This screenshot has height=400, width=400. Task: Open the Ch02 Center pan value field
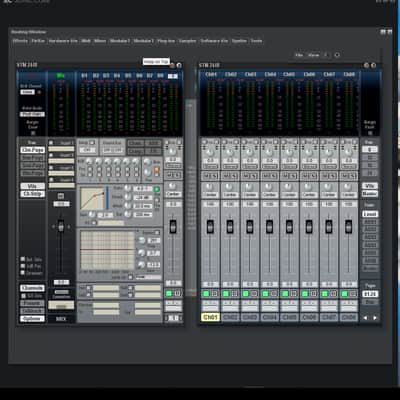tap(230, 194)
